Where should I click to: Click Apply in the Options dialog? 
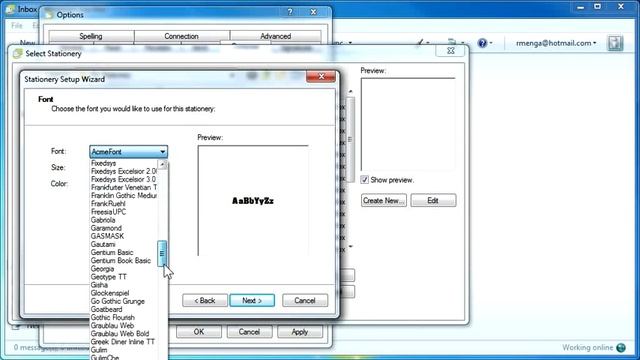coord(300,332)
